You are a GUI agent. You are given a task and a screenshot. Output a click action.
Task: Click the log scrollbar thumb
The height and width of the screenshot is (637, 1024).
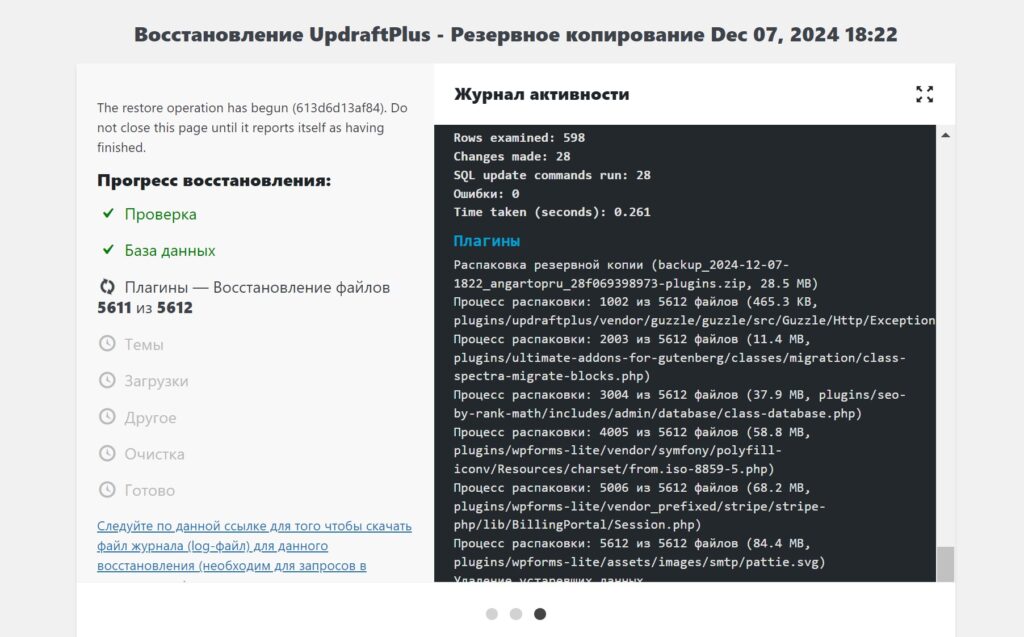[945, 564]
